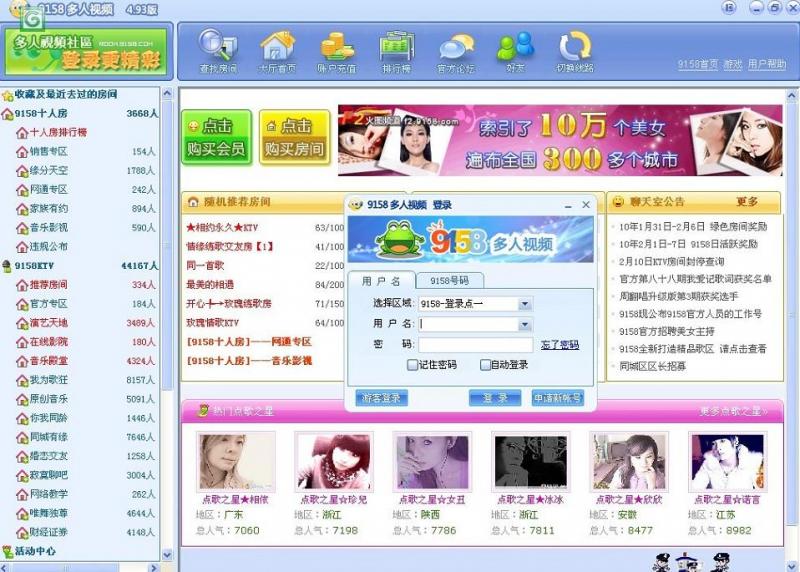800x572 pixels.
Task: Open announcement 9158官方招聘美女主持
Action: click(666, 332)
